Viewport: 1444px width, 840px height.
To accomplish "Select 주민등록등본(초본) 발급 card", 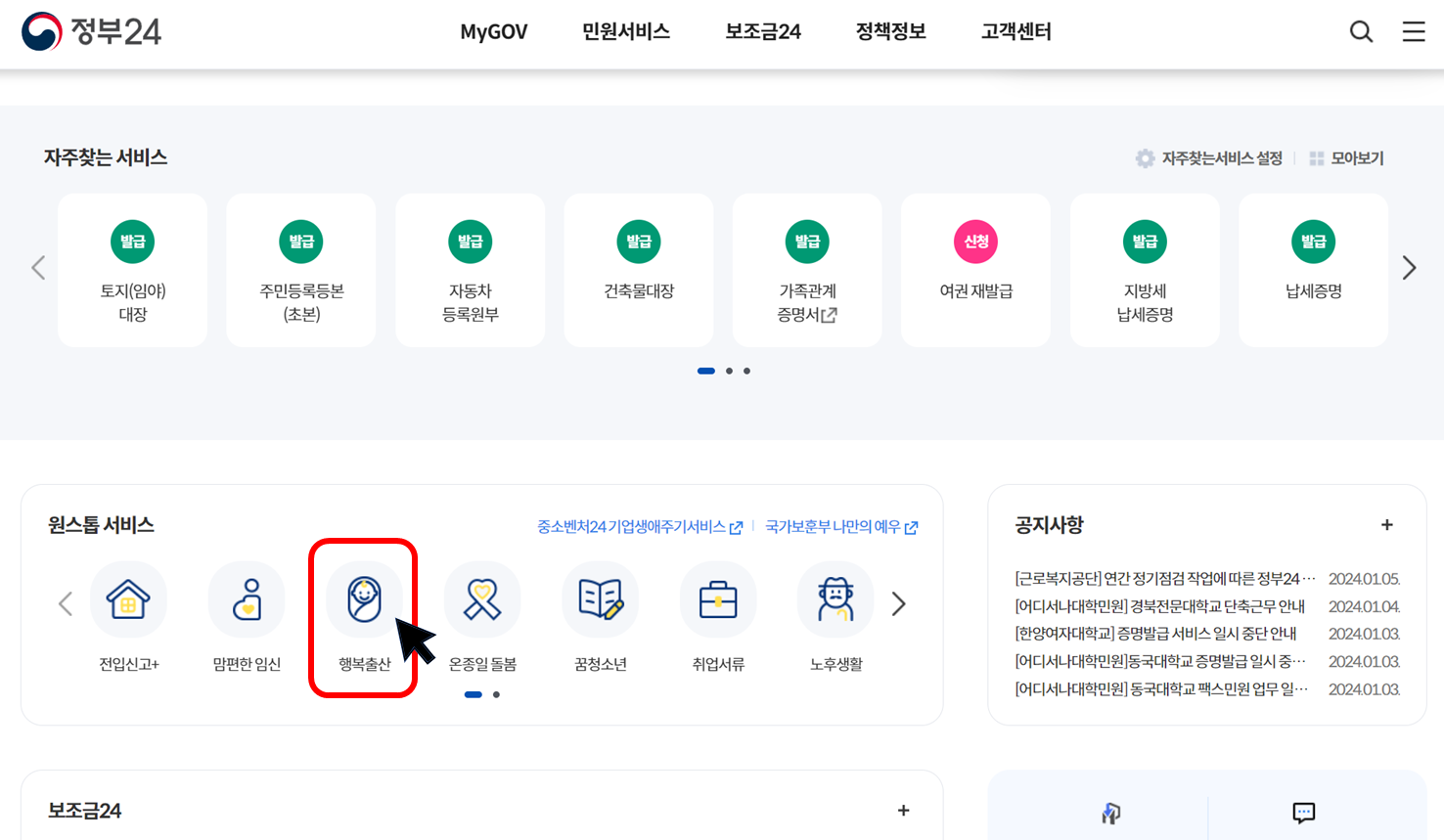I will pyautogui.click(x=301, y=270).
